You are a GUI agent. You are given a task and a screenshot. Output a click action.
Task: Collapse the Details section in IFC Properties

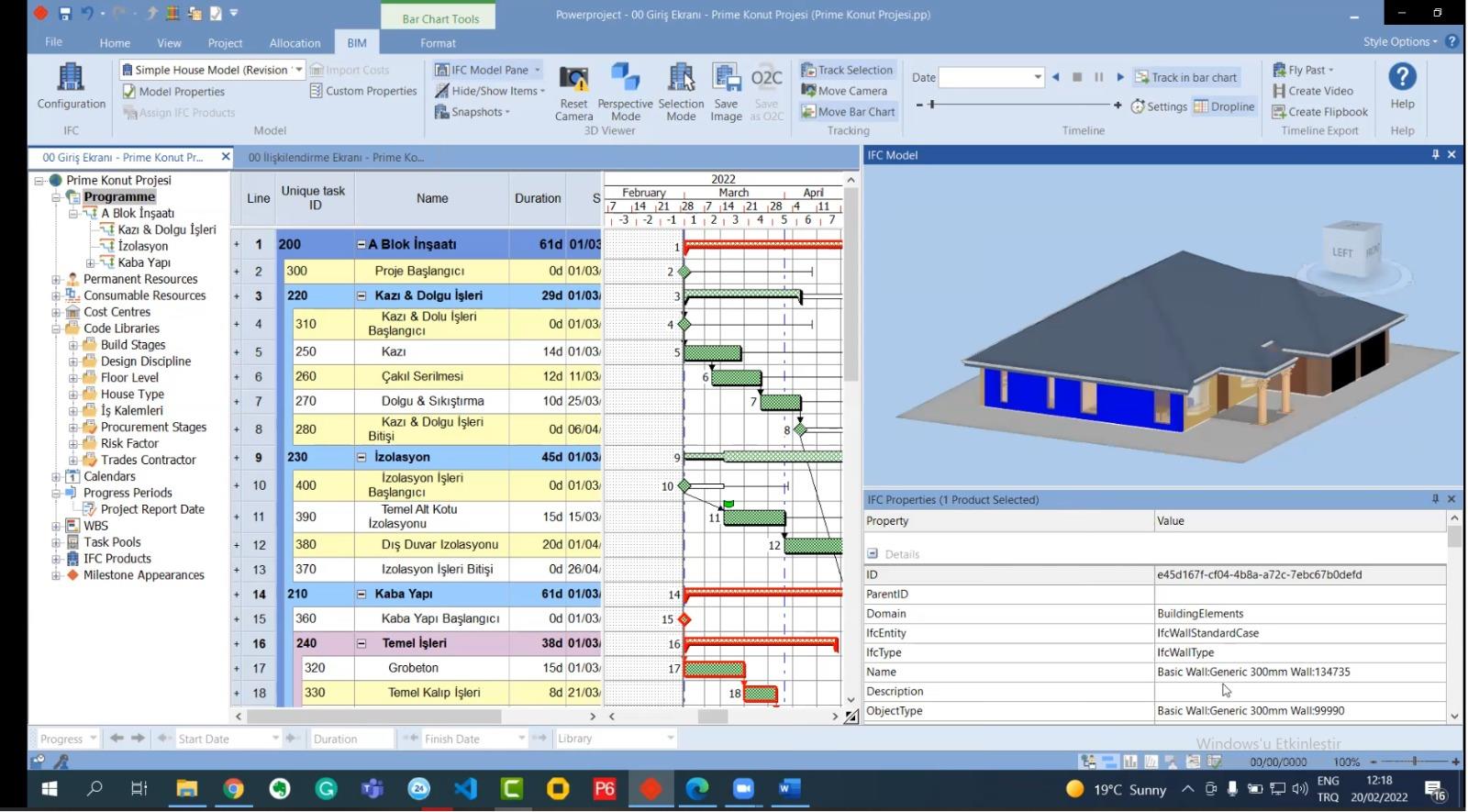coord(873,554)
